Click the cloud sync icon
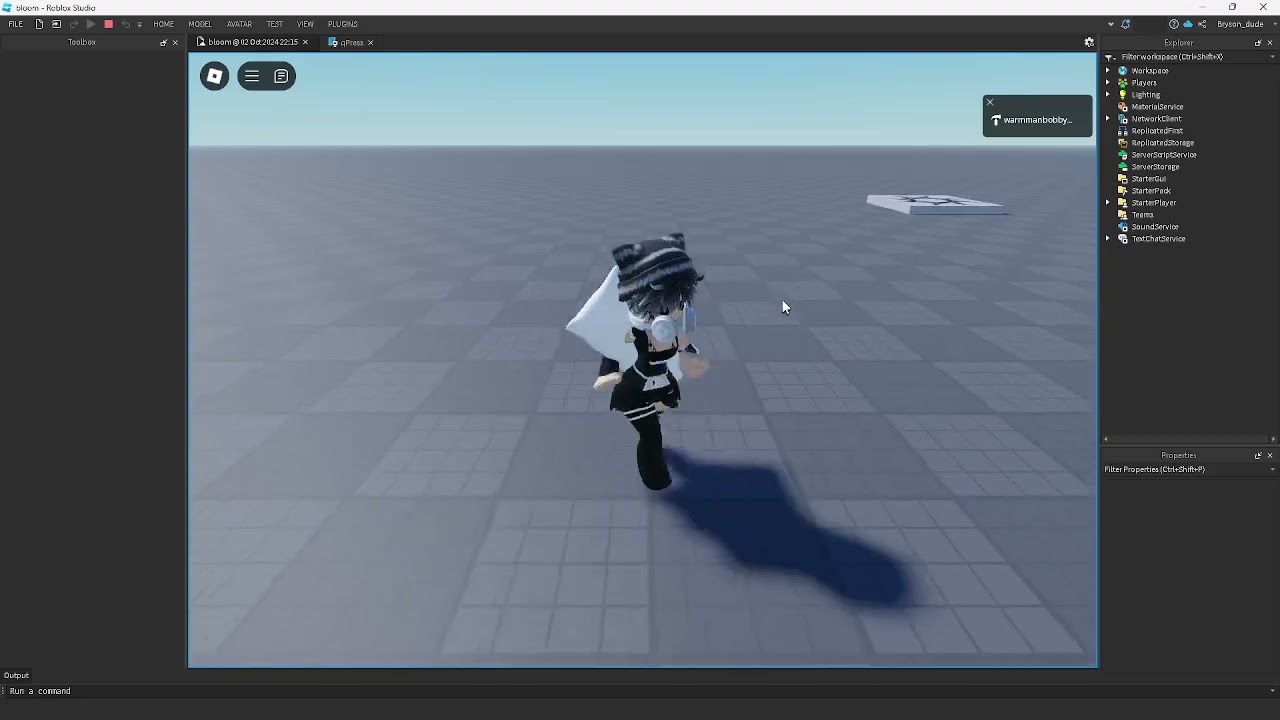Image resolution: width=1280 pixels, height=720 pixels. (1188, 24)
